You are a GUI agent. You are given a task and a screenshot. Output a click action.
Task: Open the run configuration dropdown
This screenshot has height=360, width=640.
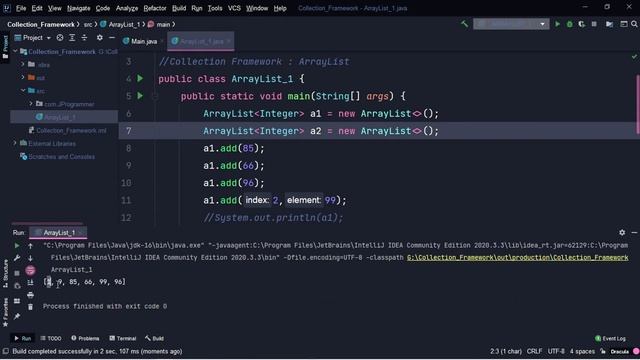tap(511, 24)
